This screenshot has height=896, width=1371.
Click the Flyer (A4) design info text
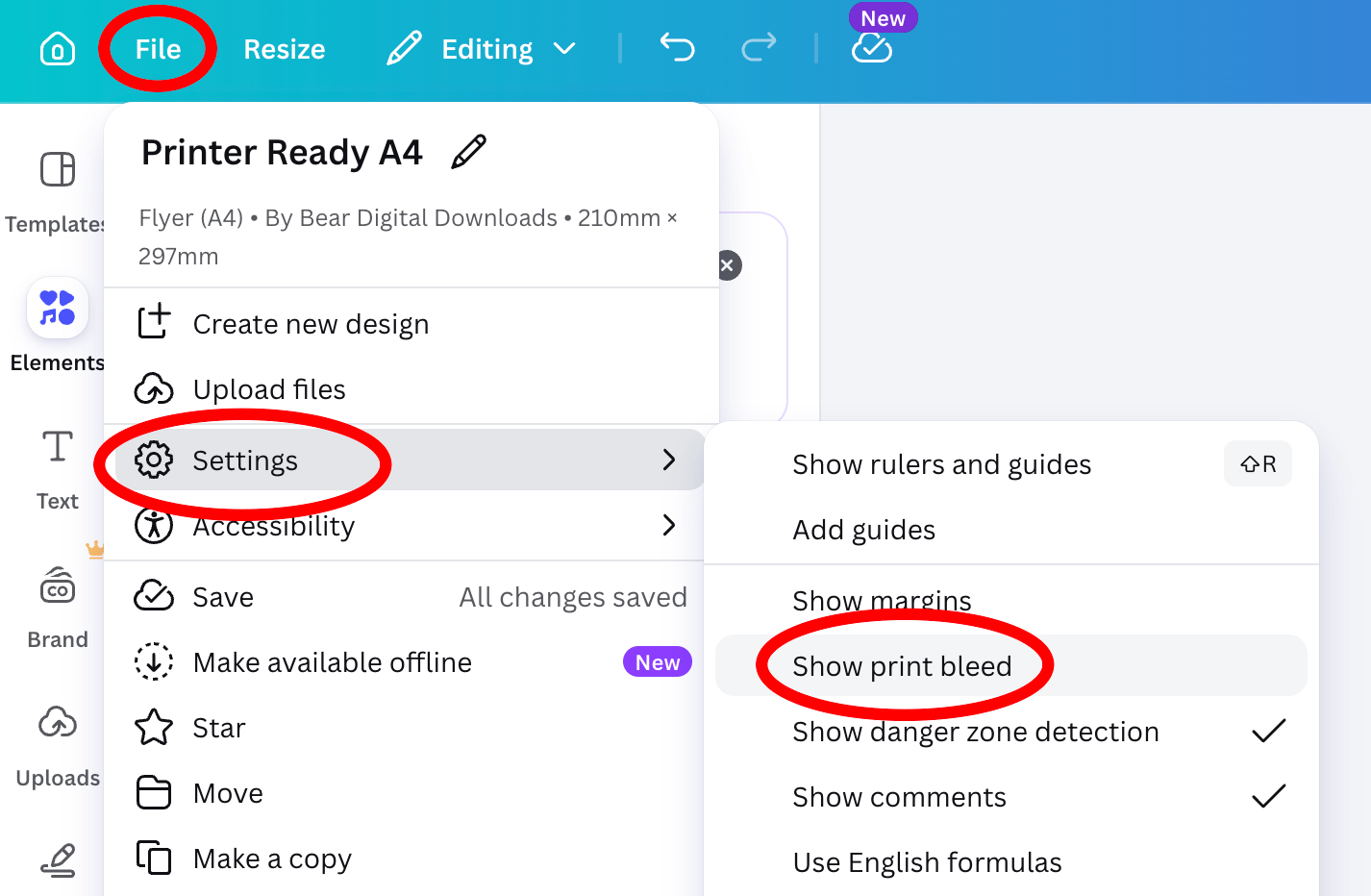click(x=408, y=236)
